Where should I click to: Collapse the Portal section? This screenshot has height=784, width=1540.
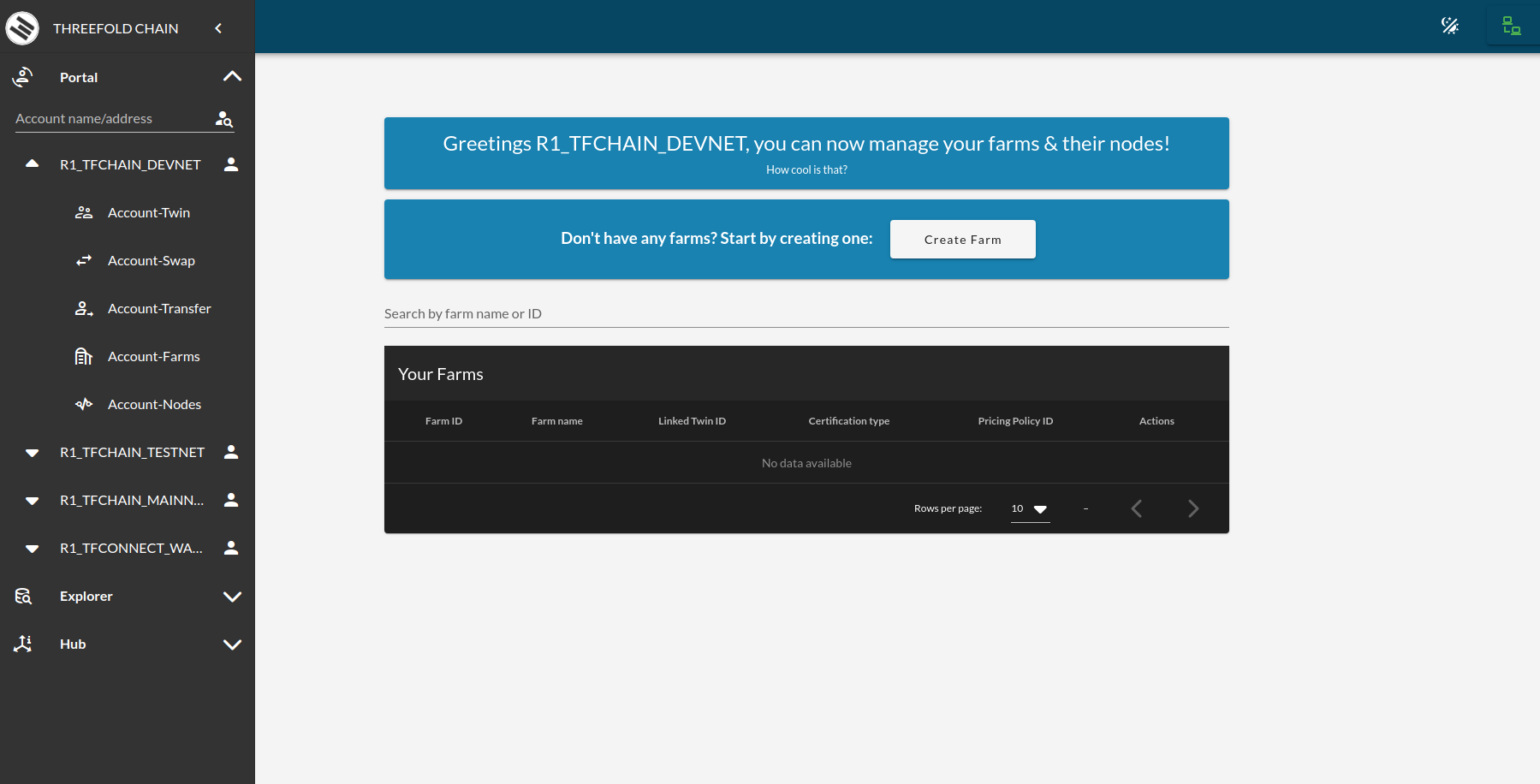pos(232,76)
